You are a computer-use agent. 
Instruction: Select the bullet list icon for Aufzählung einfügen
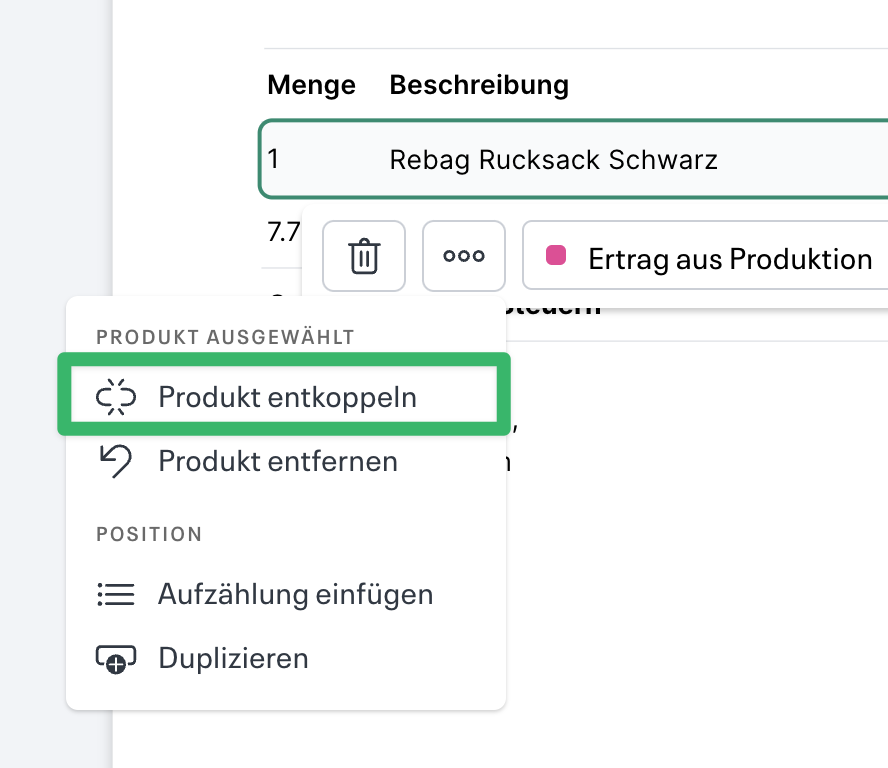click(116, 594)
